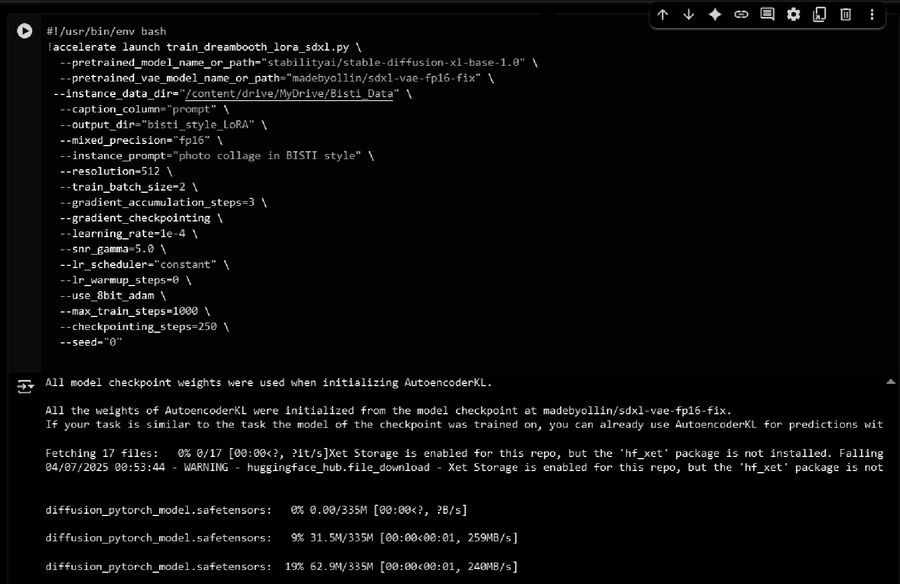900x584 pixels.
Task: Place cursor on --seed="0" line
Action: click(90, 342)
